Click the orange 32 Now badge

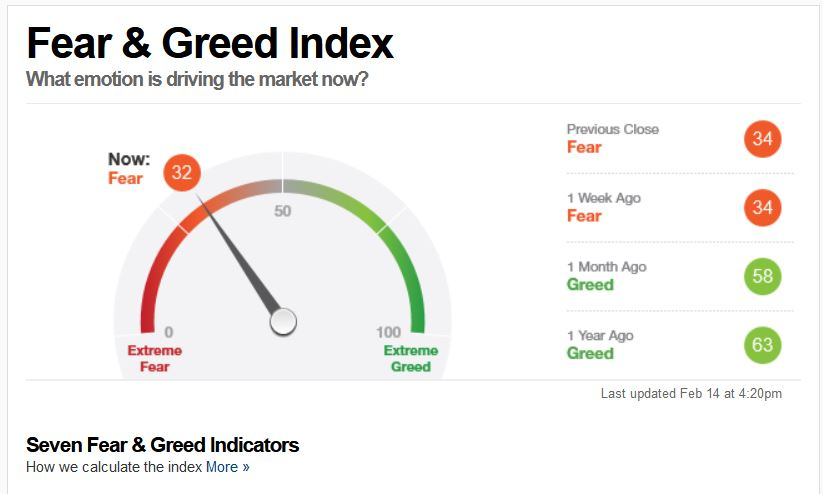[x=182, y=173]
